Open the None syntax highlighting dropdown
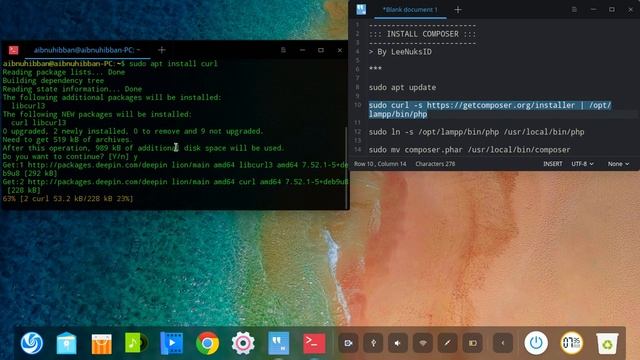640x360 pixels. pyautogui.click(x=618, y=164)
